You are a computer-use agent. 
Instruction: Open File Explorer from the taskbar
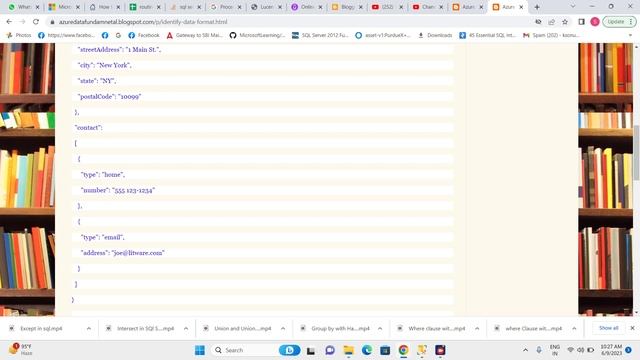click(x=349, y=350)
